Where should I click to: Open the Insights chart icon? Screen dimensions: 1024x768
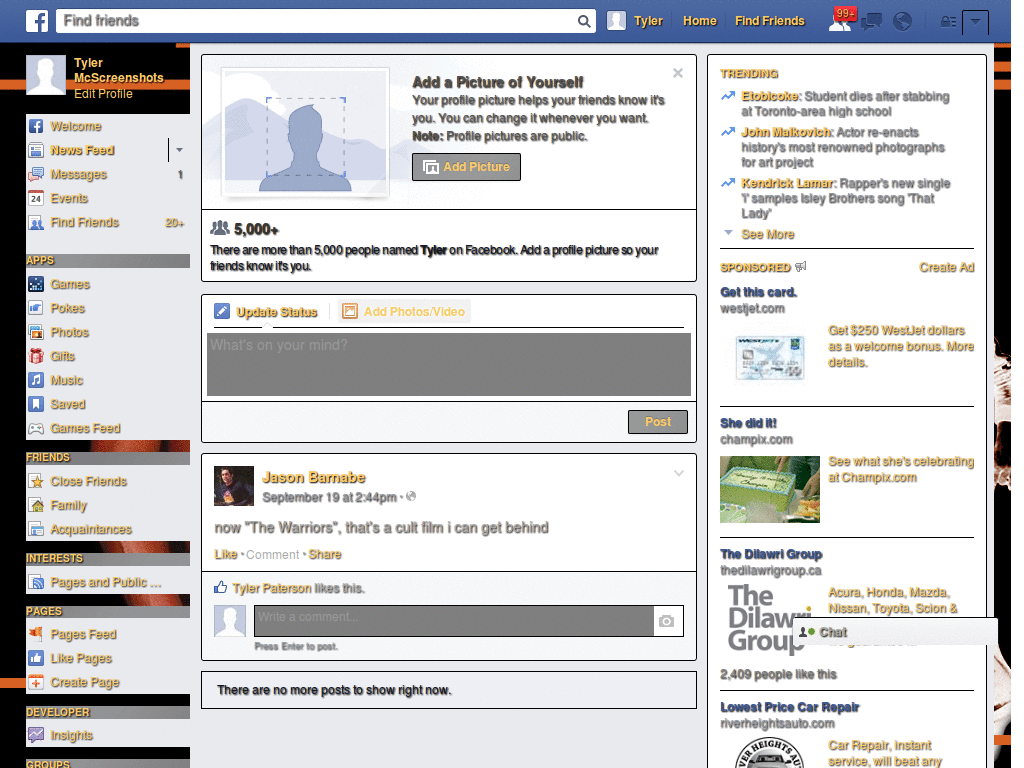(36, 735)
